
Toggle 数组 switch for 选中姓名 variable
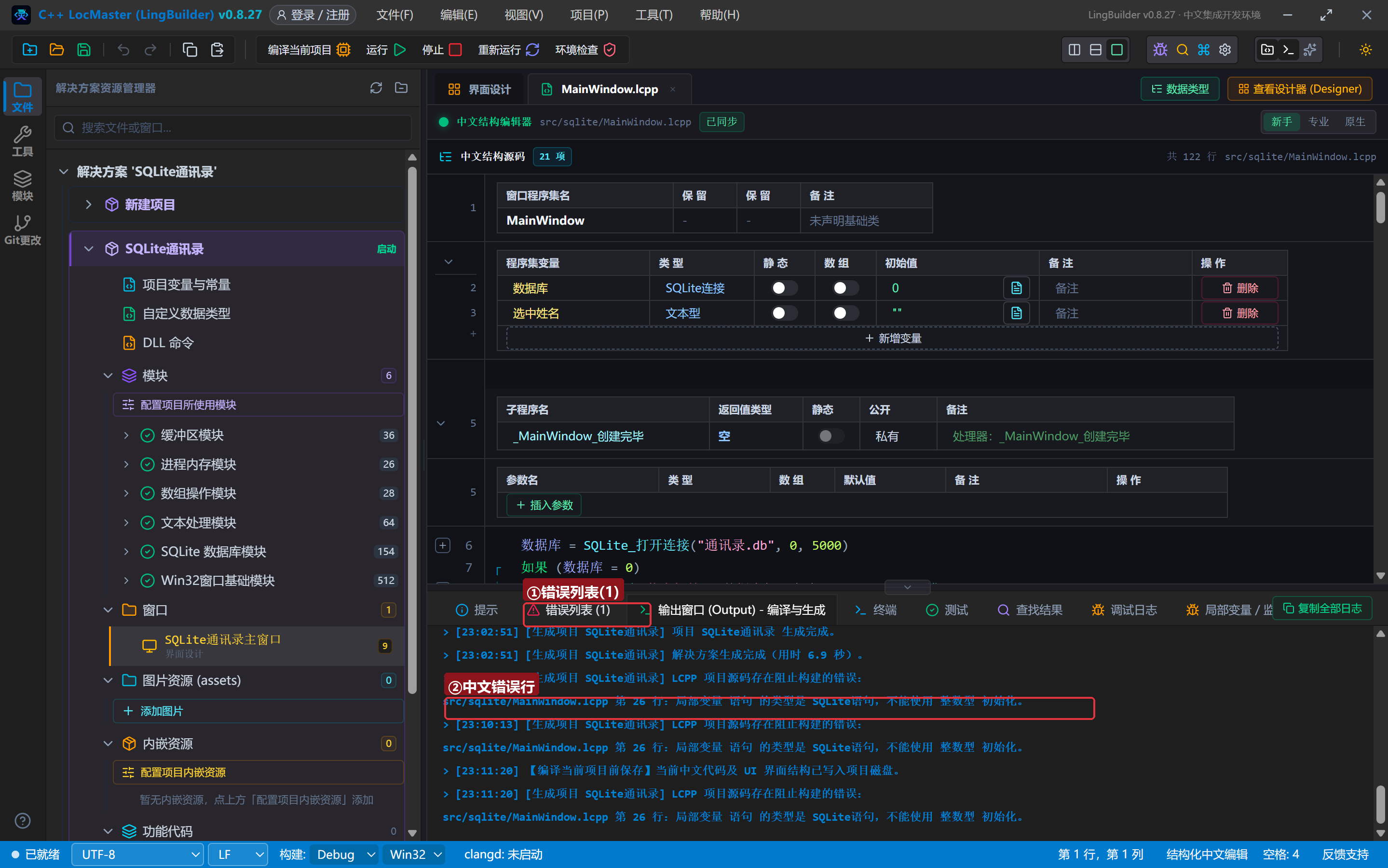(845, 313)
